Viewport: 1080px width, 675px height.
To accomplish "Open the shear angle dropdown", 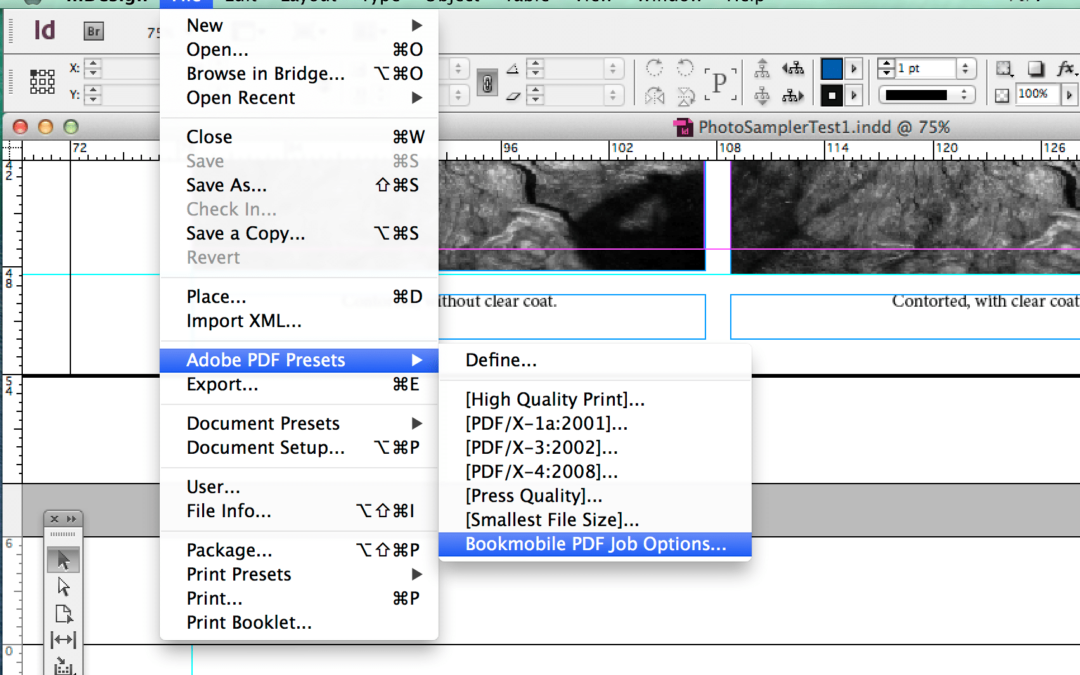I will (612, 95).
